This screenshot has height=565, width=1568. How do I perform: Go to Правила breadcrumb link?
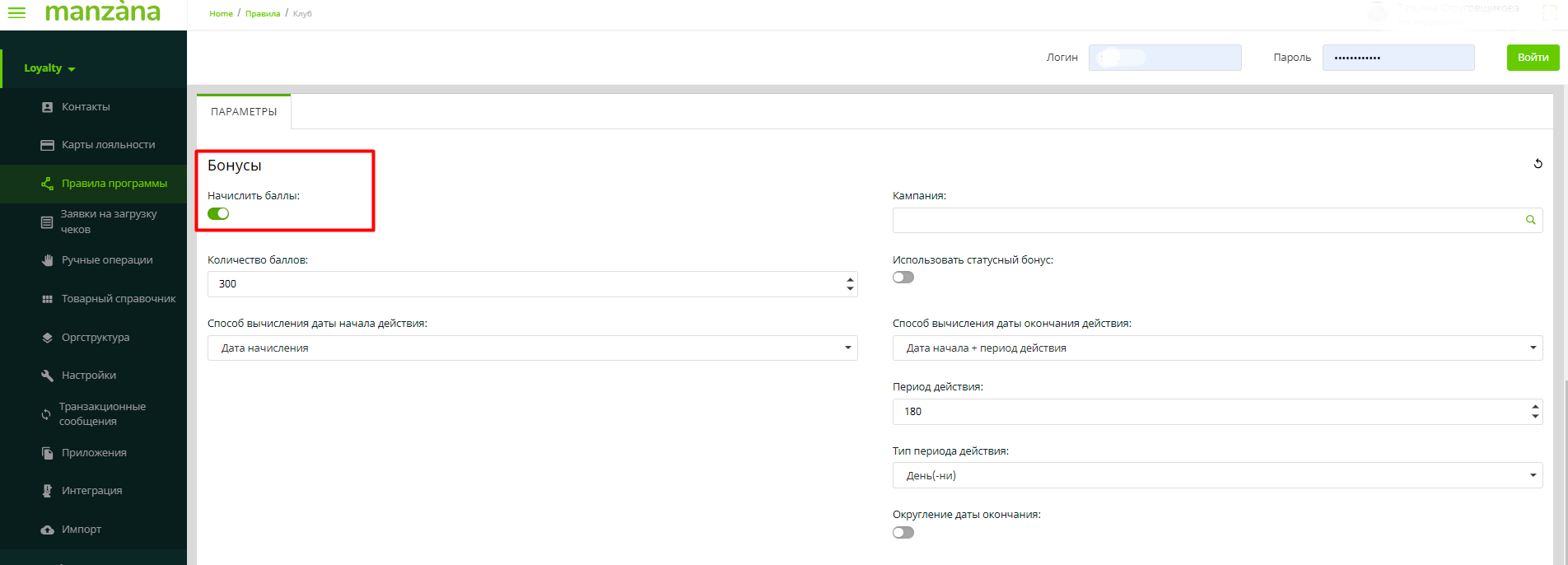point(263,14)
